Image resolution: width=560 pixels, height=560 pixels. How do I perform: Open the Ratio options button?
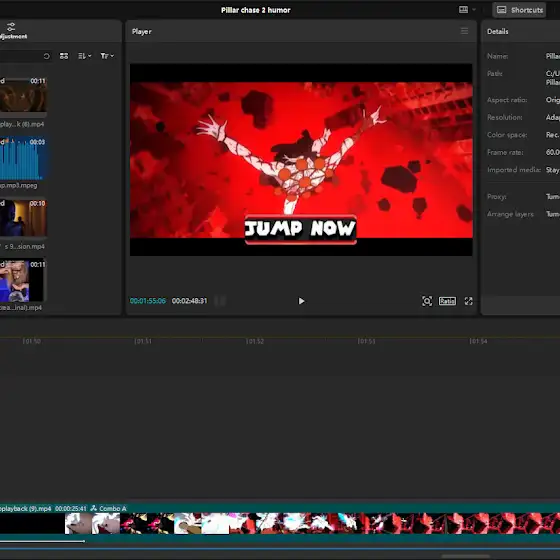tap(447, 301)
